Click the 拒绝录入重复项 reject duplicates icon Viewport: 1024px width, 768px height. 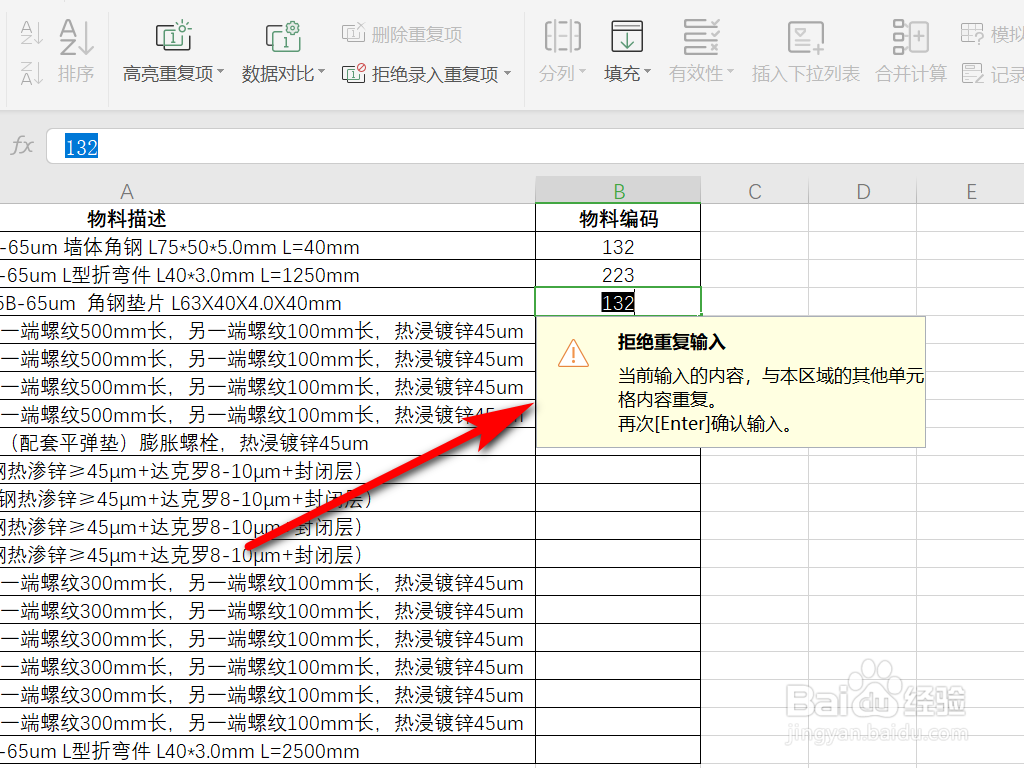[x=354, y=74]
